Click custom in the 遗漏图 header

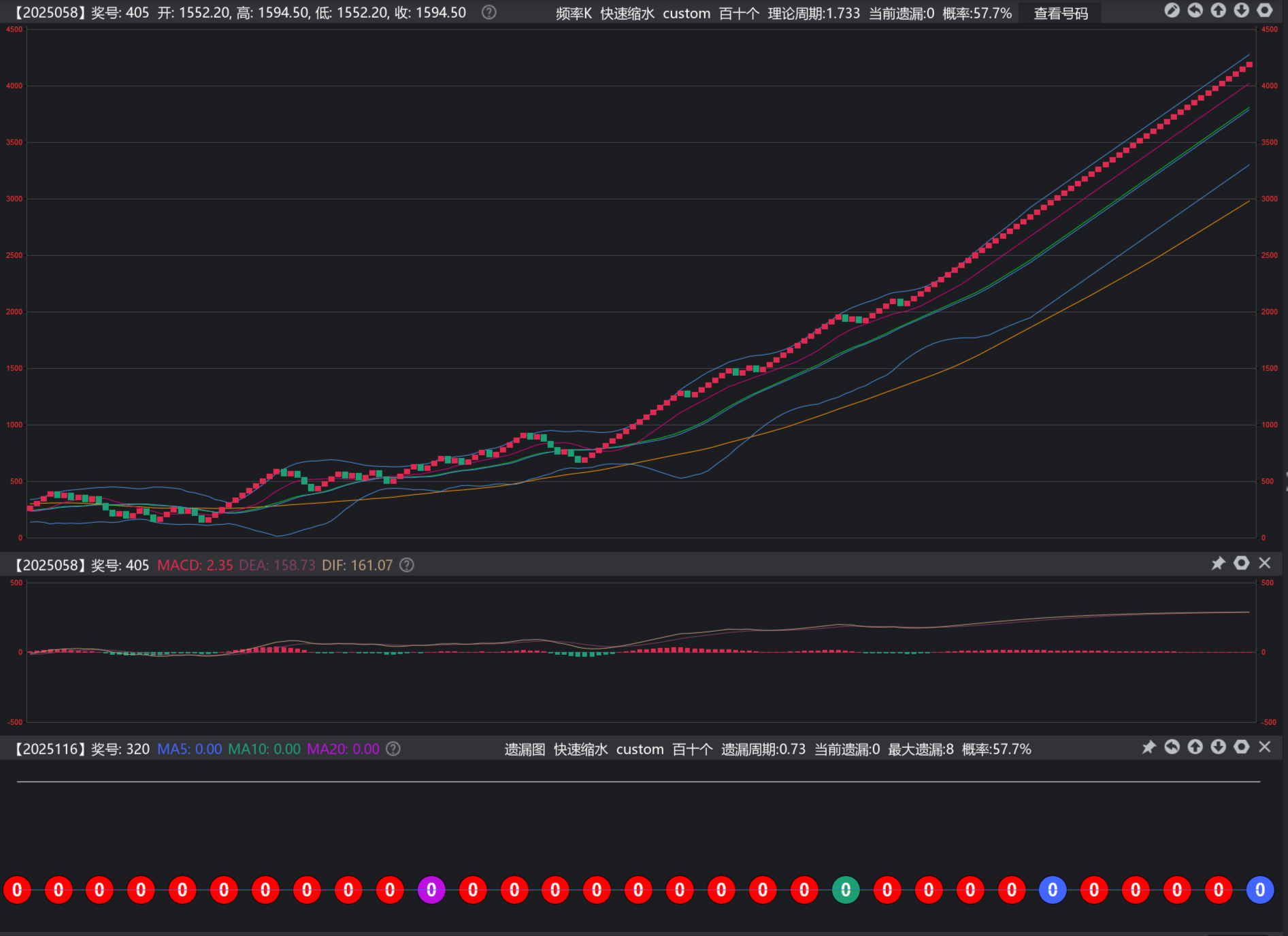640,749
